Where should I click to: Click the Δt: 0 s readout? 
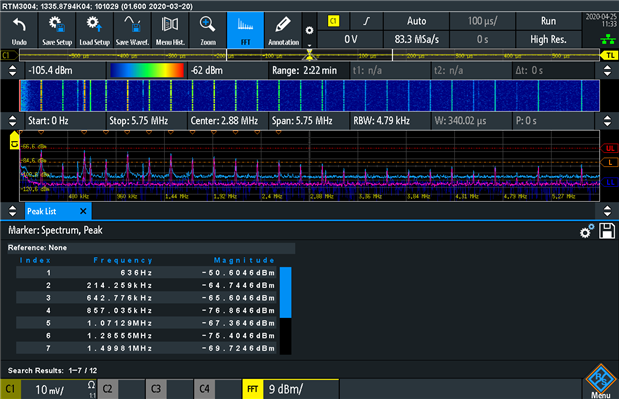(x=553, y=71)
